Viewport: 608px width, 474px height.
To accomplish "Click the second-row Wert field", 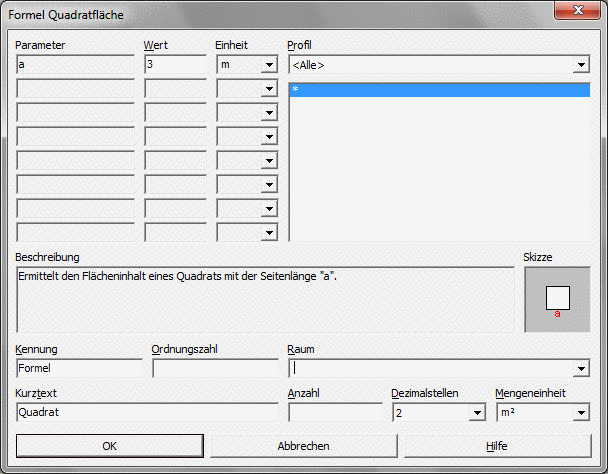I will coord(175,88).
